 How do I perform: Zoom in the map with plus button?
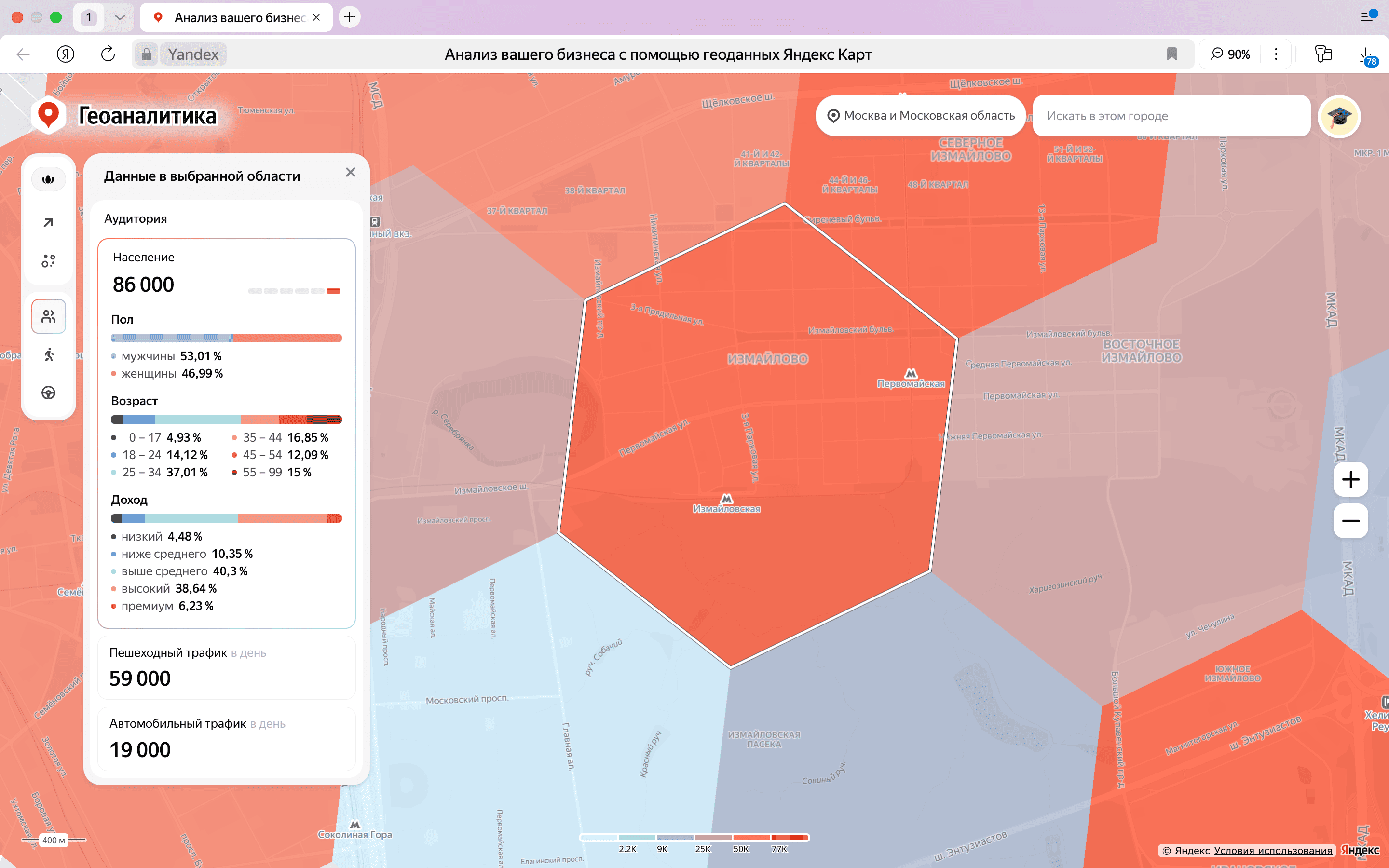pyautogui.click(x=1350, y=479)
